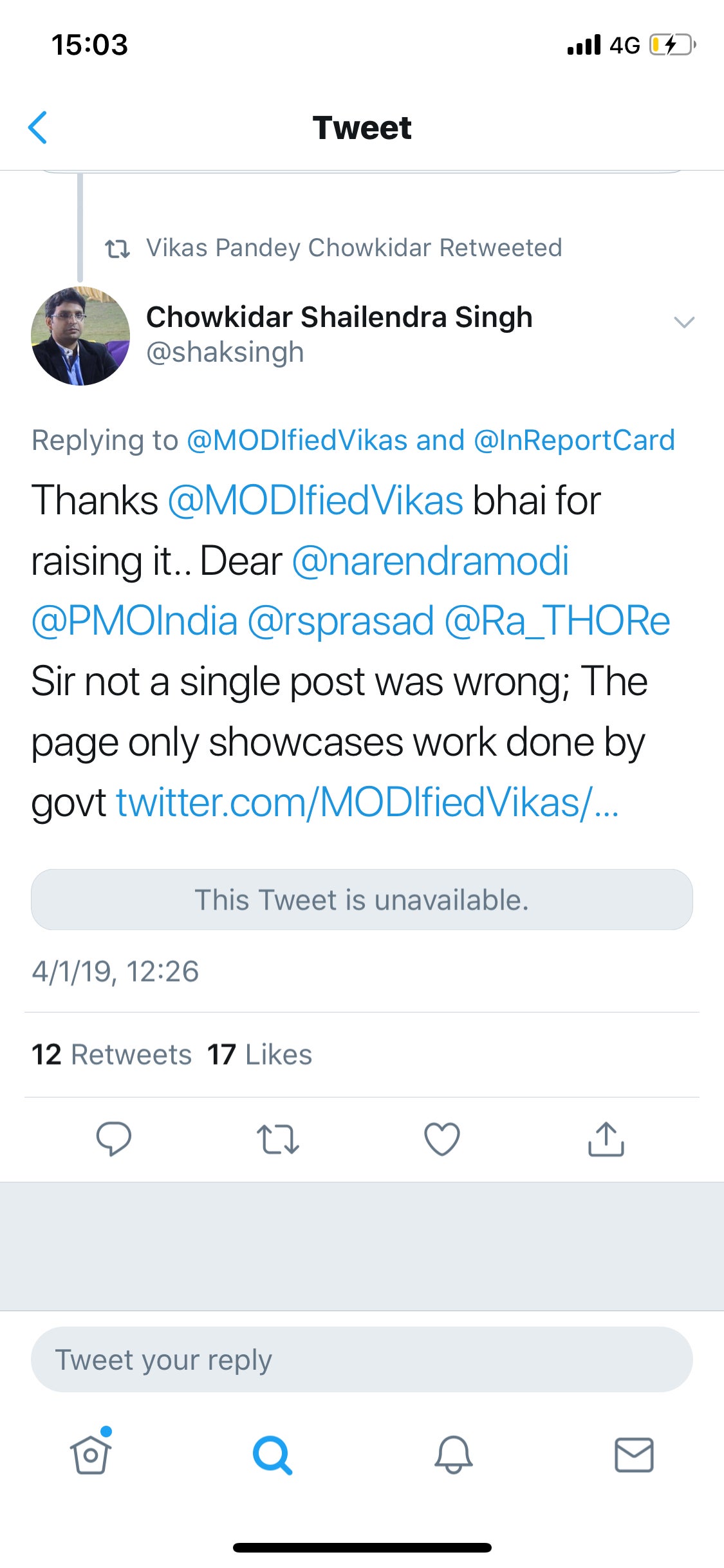Open Shailendra Singh's profile picture

(80, 336)
